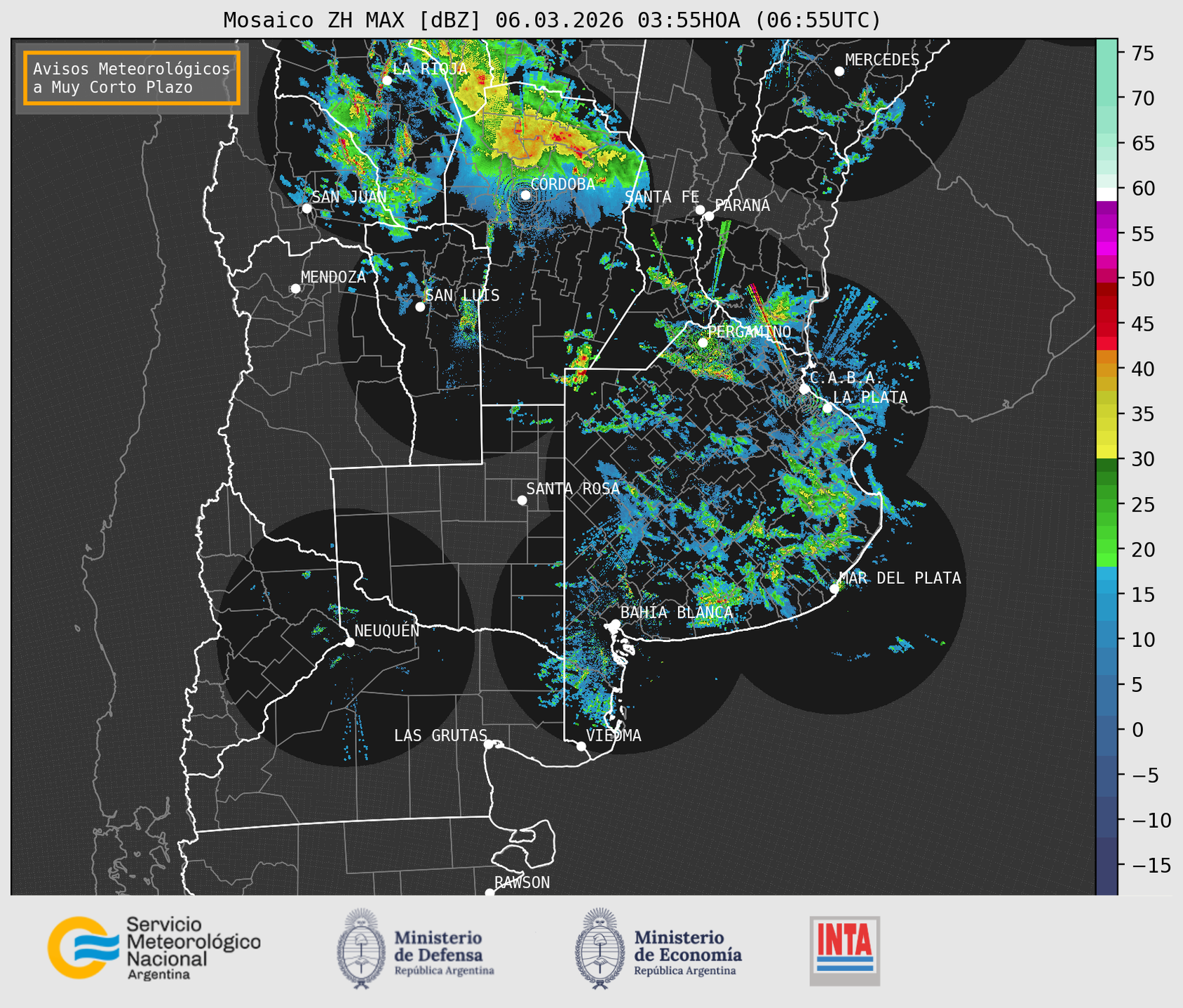The image size is (1183, 1008).
Task: Click the LA PLATA city label
Action: coord(870,397)
